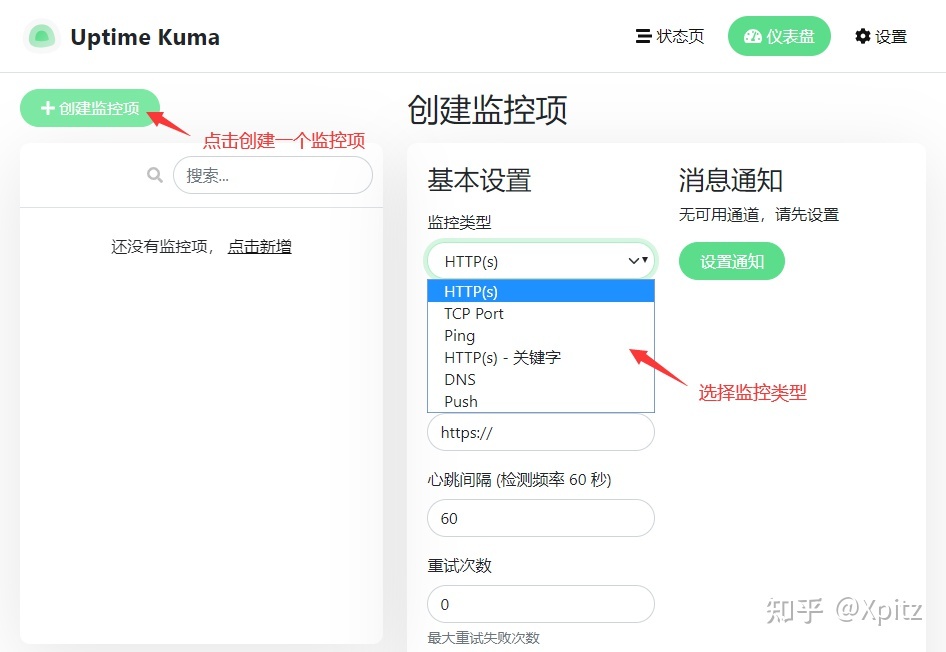Select HTTP(s) - 关键字 option
This screenshot has height=652, width=946.
[x=541, y=358]
